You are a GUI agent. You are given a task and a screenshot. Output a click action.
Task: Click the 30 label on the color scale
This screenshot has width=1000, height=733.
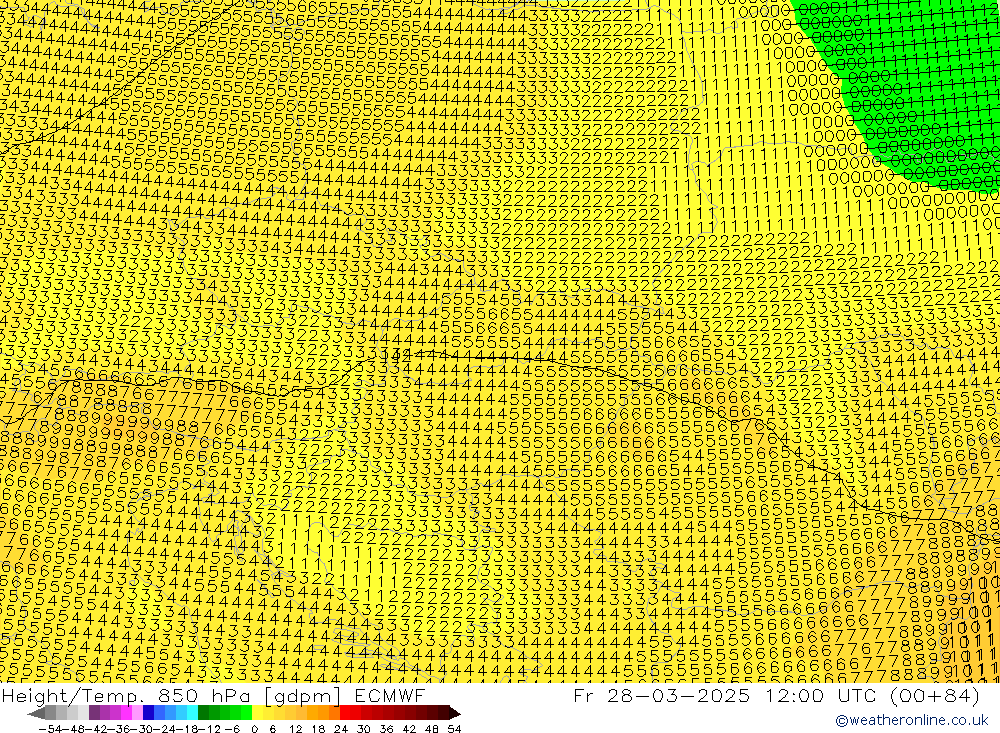tap(364, 729)
